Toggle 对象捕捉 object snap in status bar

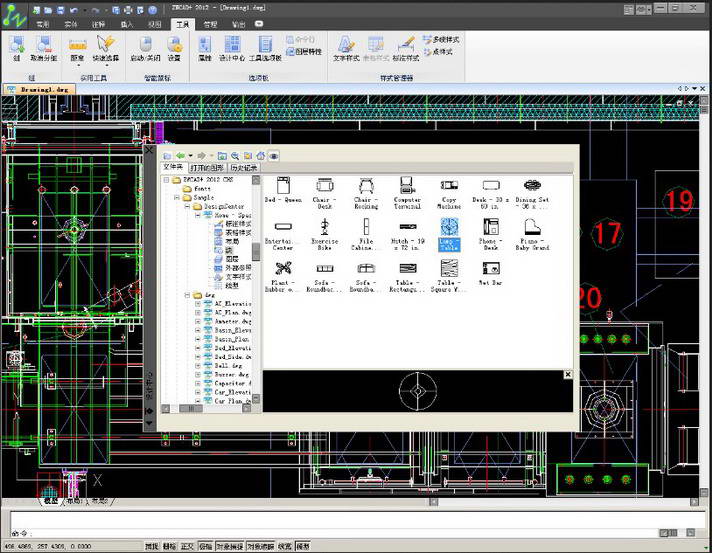click(228, 547)
